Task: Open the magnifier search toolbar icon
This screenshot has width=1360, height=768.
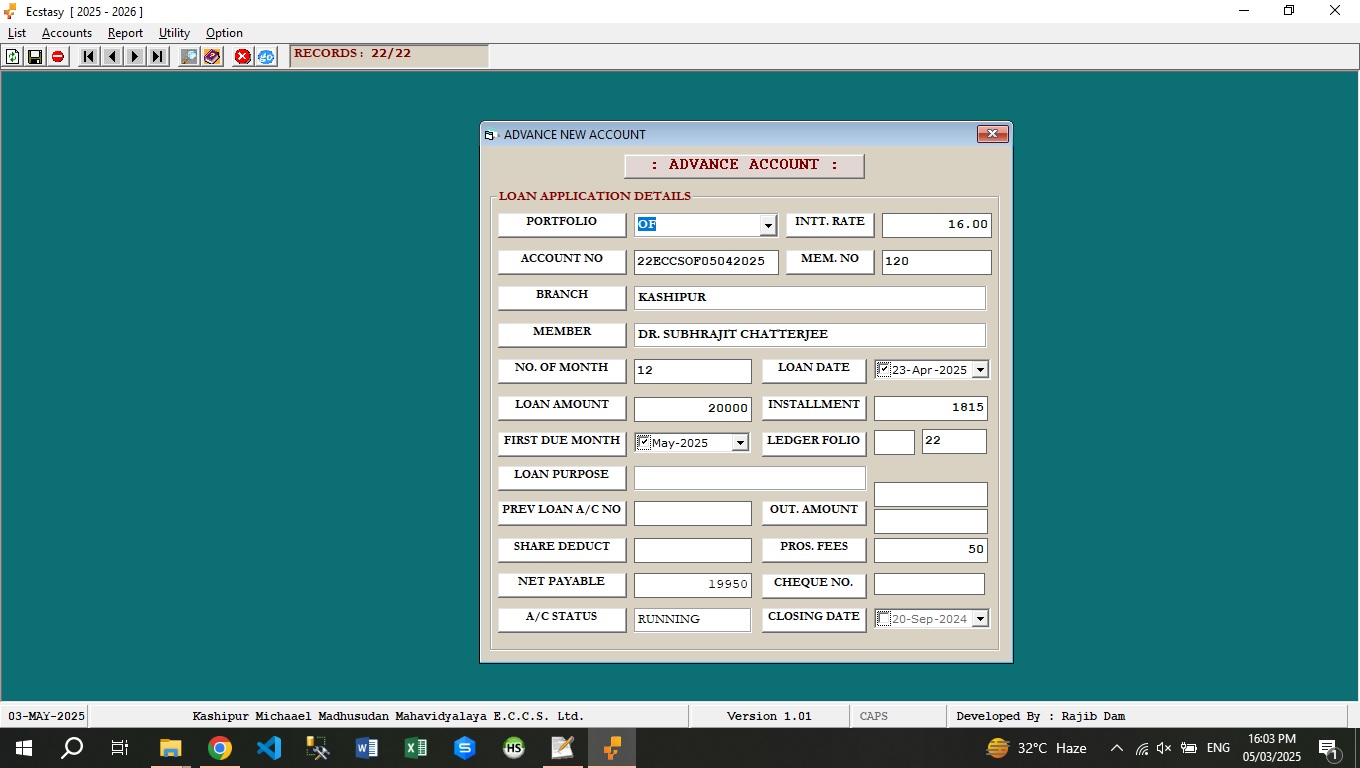Action: click(189, 57)
